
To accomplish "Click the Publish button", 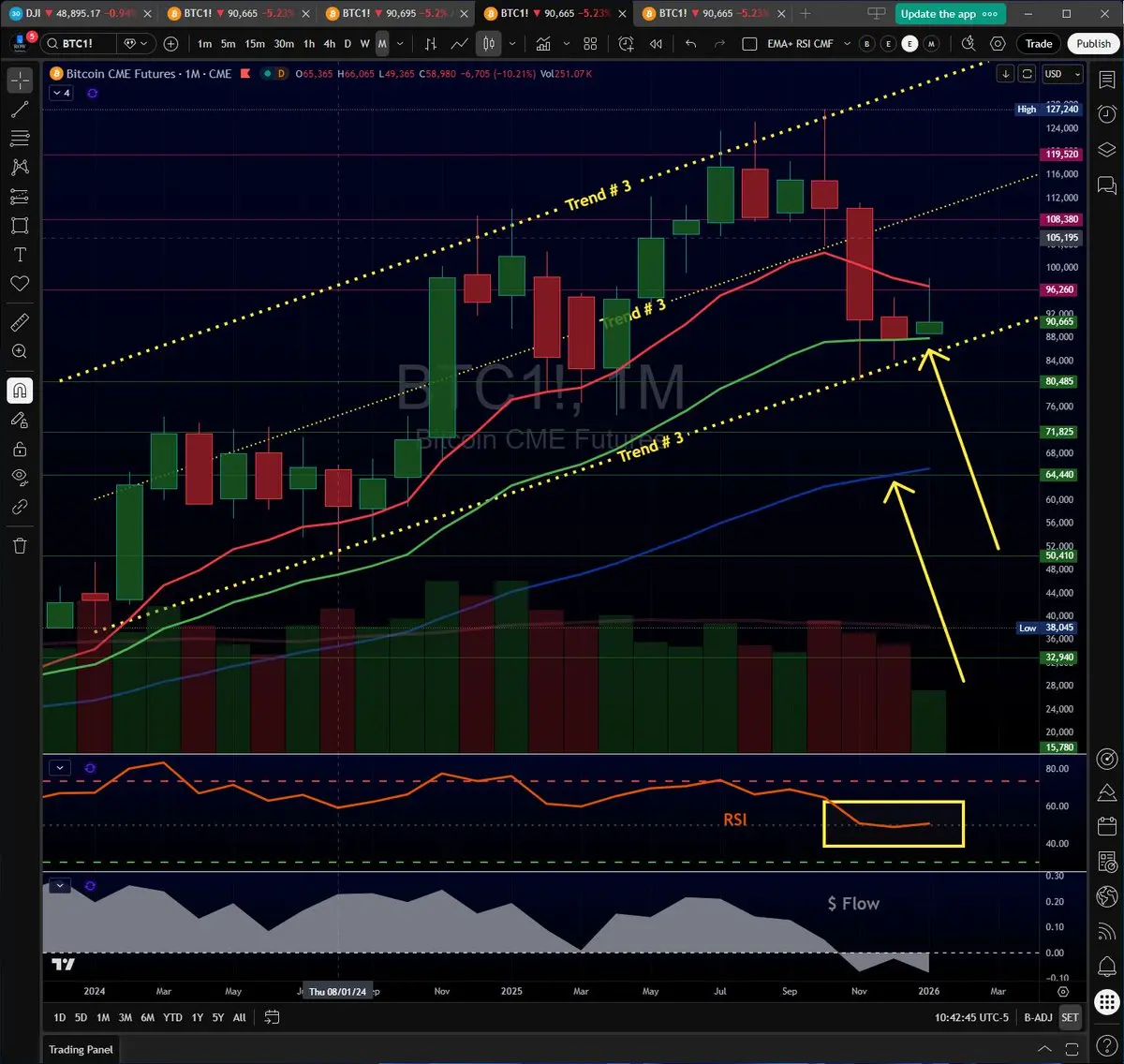I will 1093,44.
